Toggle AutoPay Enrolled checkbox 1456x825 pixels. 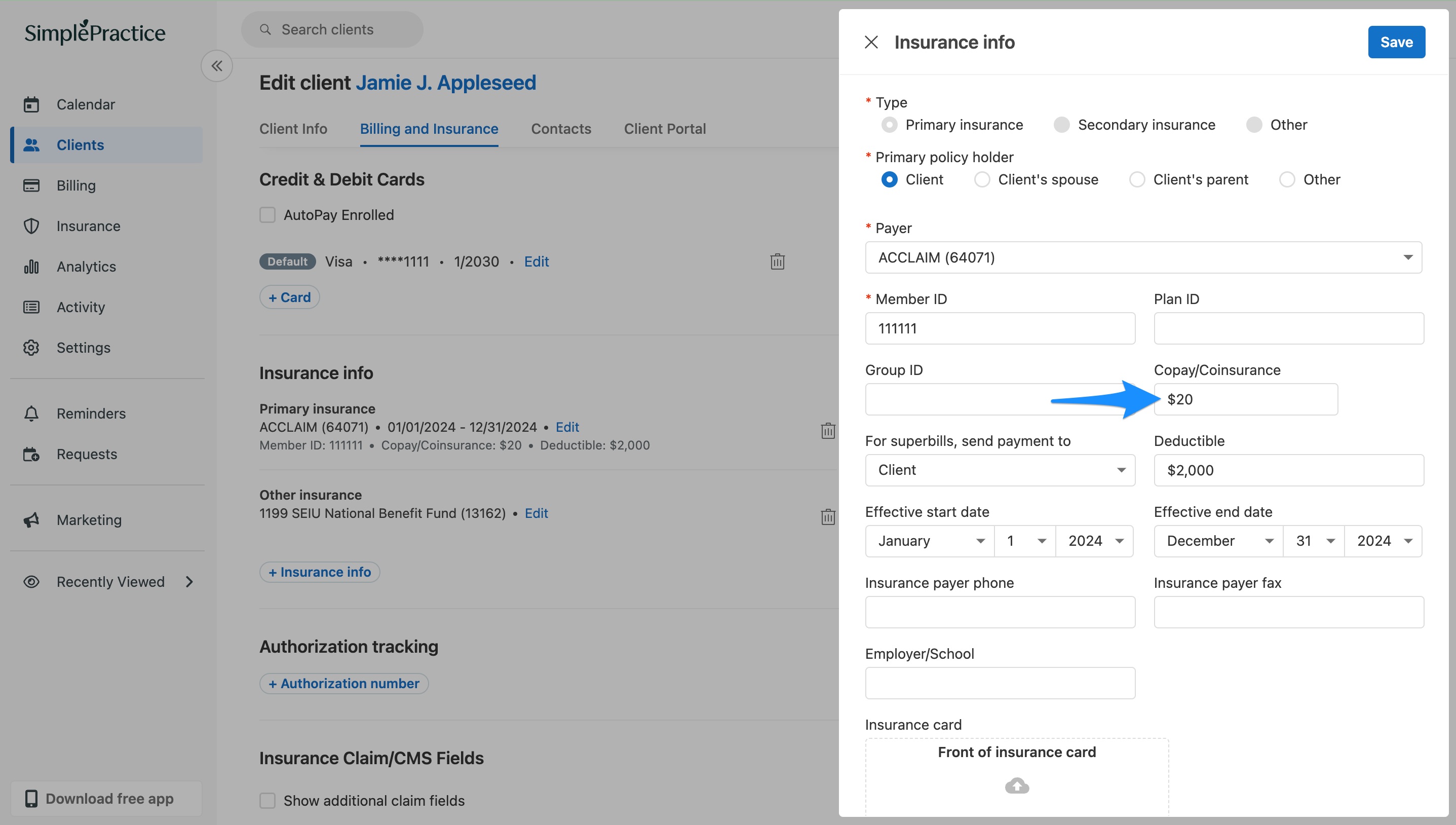coord(267,215)
